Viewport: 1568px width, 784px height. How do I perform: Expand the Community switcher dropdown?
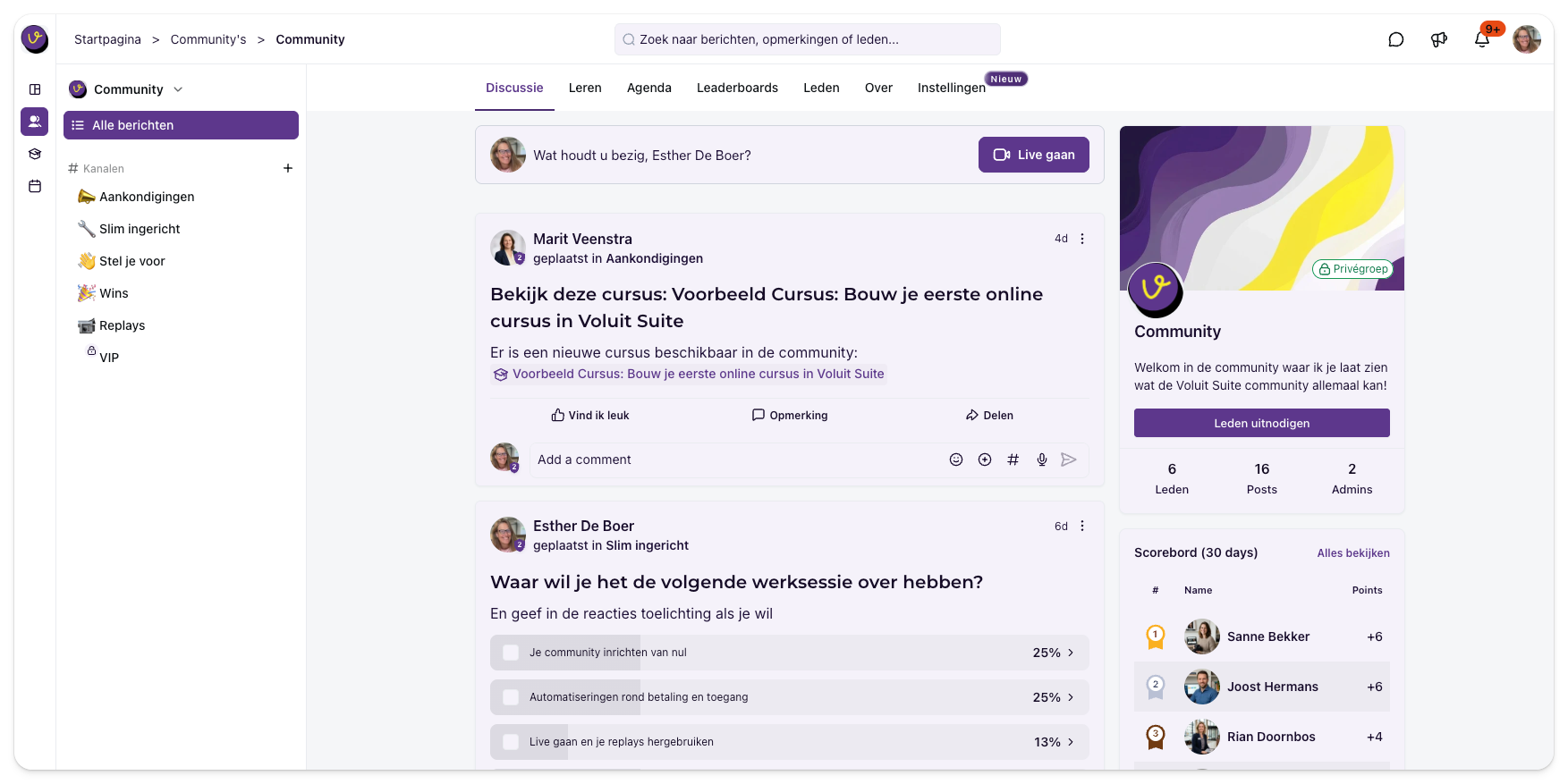pos(178,89)
